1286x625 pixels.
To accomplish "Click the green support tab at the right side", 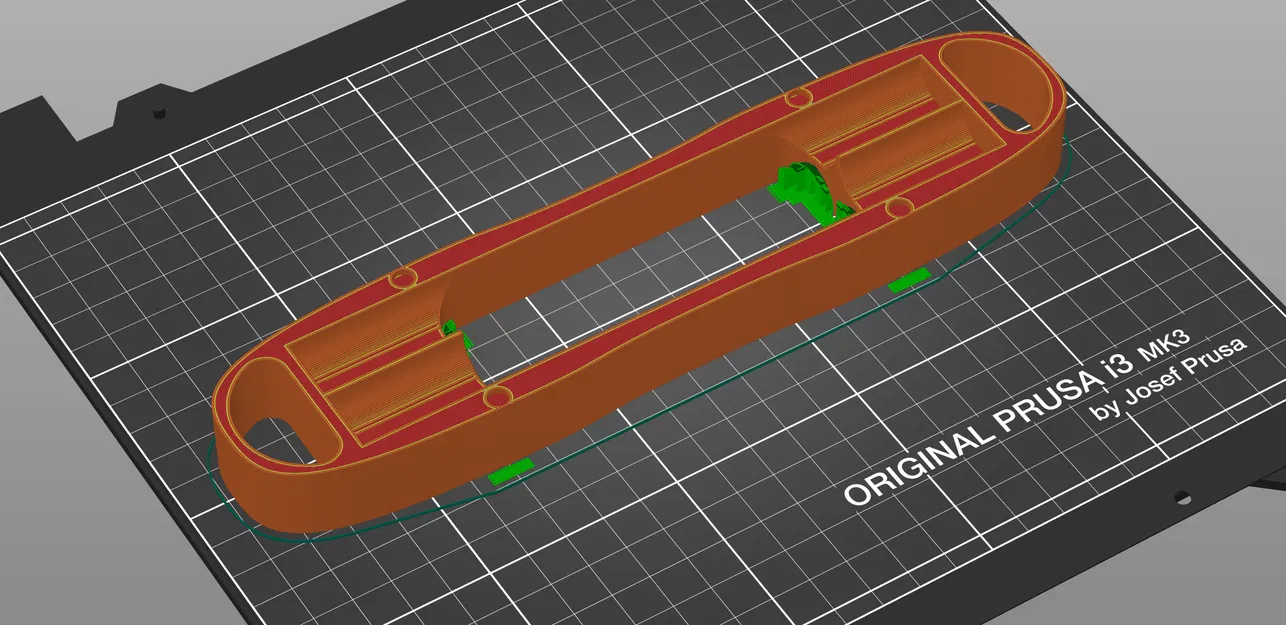I will click(910, 280).
